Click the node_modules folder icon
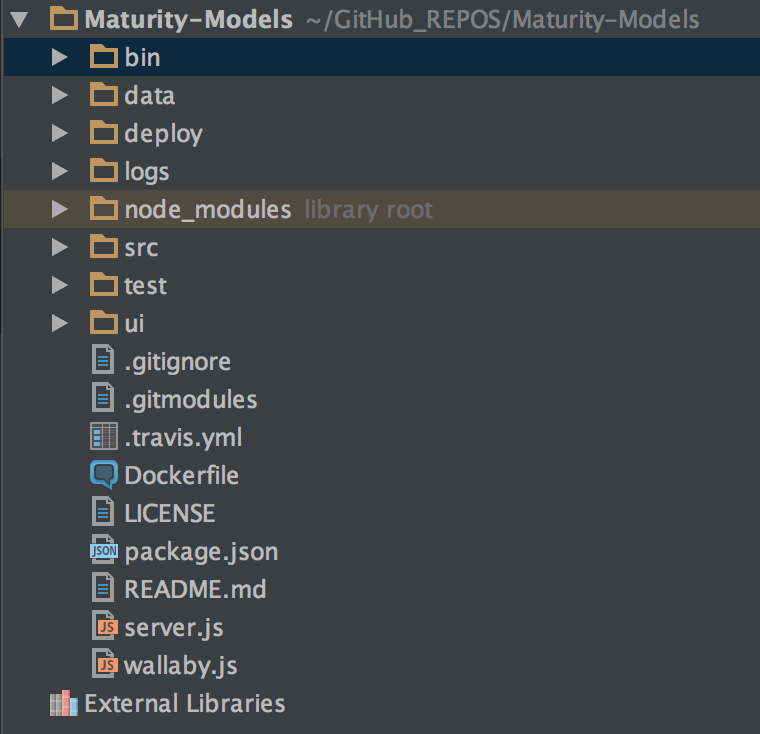The width and height of the screenshot is (760, 734). tap(104, 209)
